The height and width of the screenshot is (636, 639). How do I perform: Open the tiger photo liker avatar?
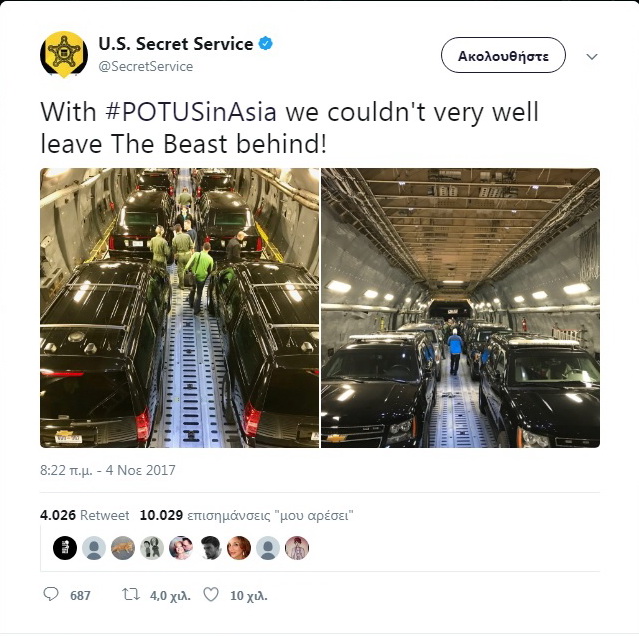pos(123,548)
